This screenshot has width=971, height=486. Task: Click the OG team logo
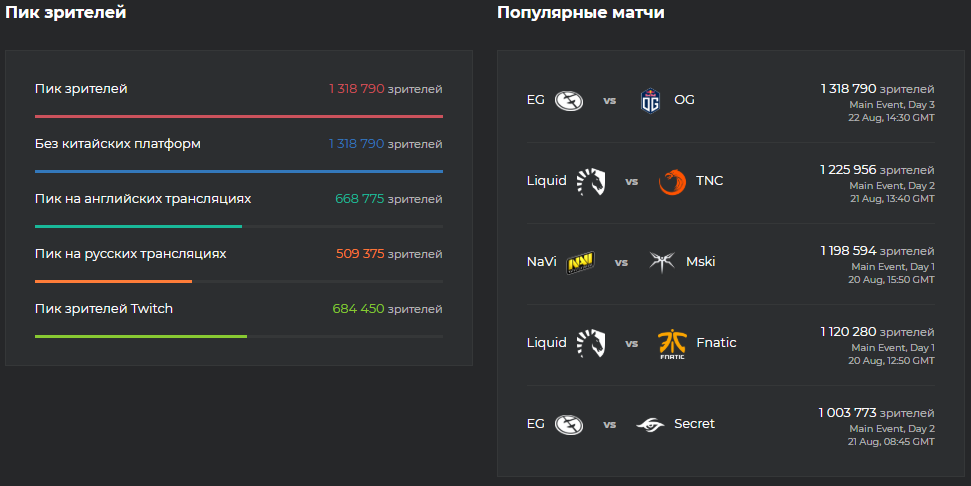tap(650, 100)
